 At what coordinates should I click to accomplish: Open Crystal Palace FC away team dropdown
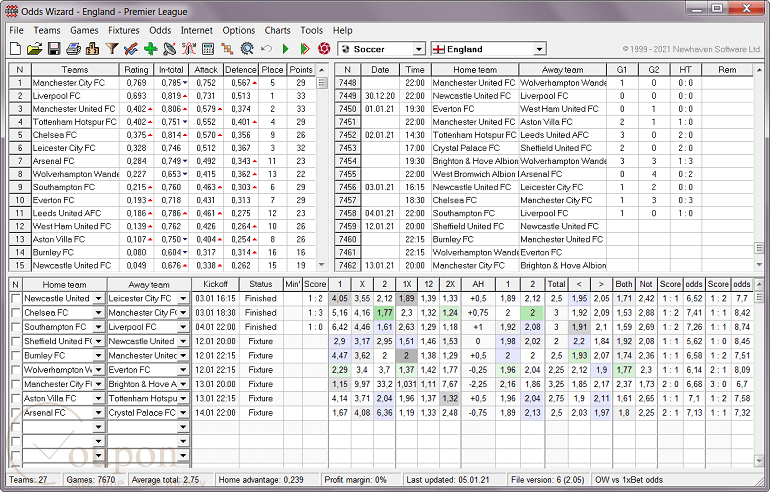pyautogui.click(x=183, y=413)
